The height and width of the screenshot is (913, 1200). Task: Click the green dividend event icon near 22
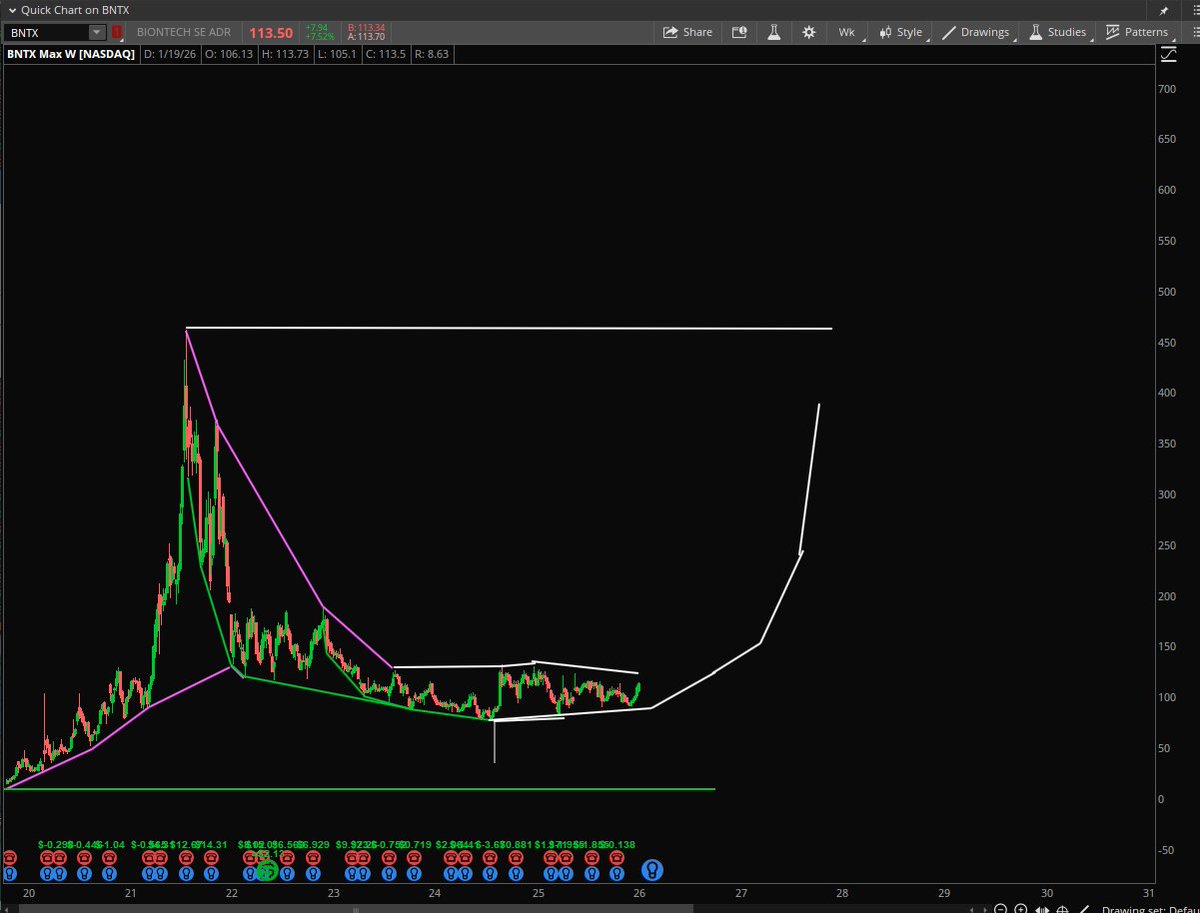[x=266, y=871]
